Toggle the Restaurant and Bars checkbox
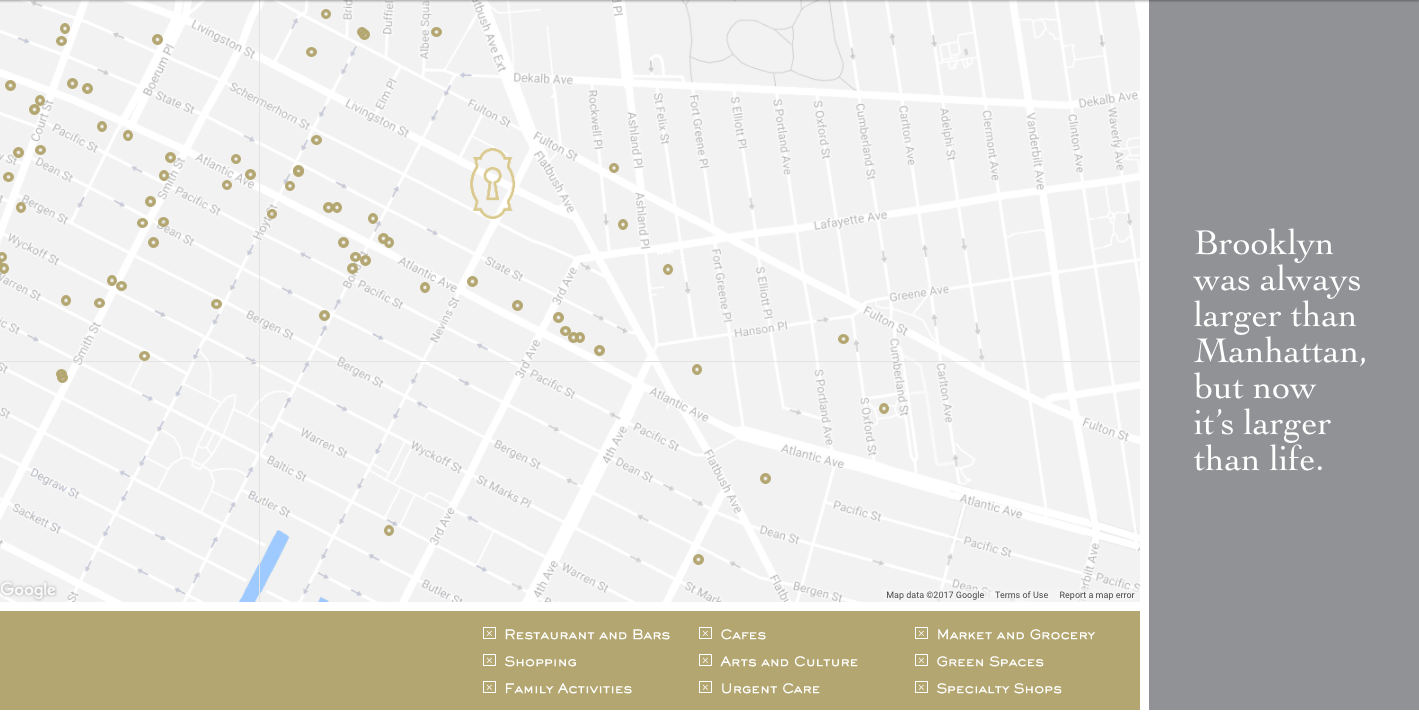This screenshot has width=1419, height=713. pyautogui.click(x=489, y=633)
